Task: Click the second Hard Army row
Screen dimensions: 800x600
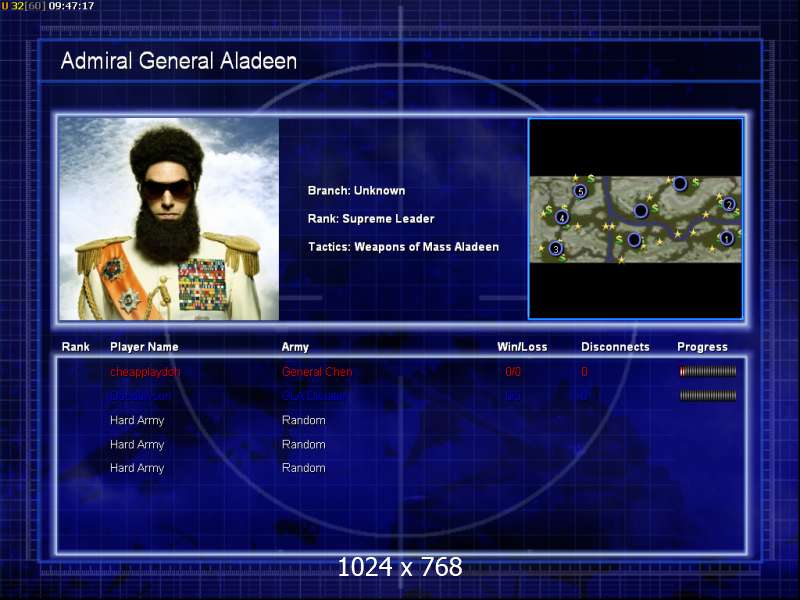Action: pyautogui.click(x=401, y=444)
